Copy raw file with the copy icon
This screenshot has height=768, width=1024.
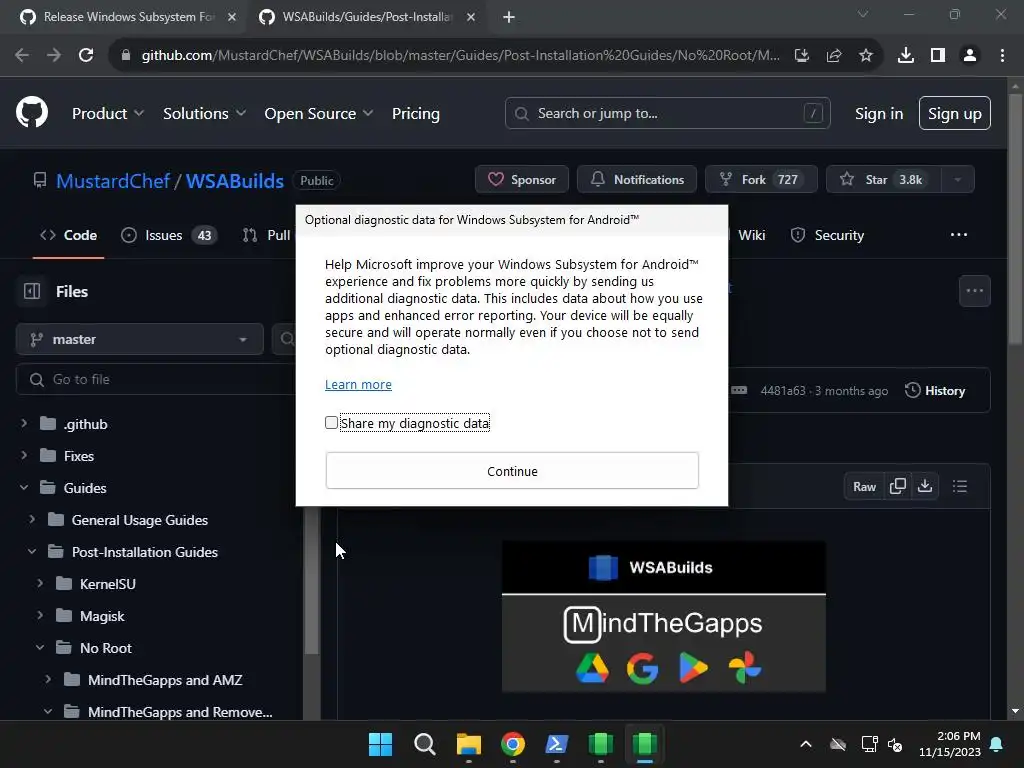click(898, 487)
